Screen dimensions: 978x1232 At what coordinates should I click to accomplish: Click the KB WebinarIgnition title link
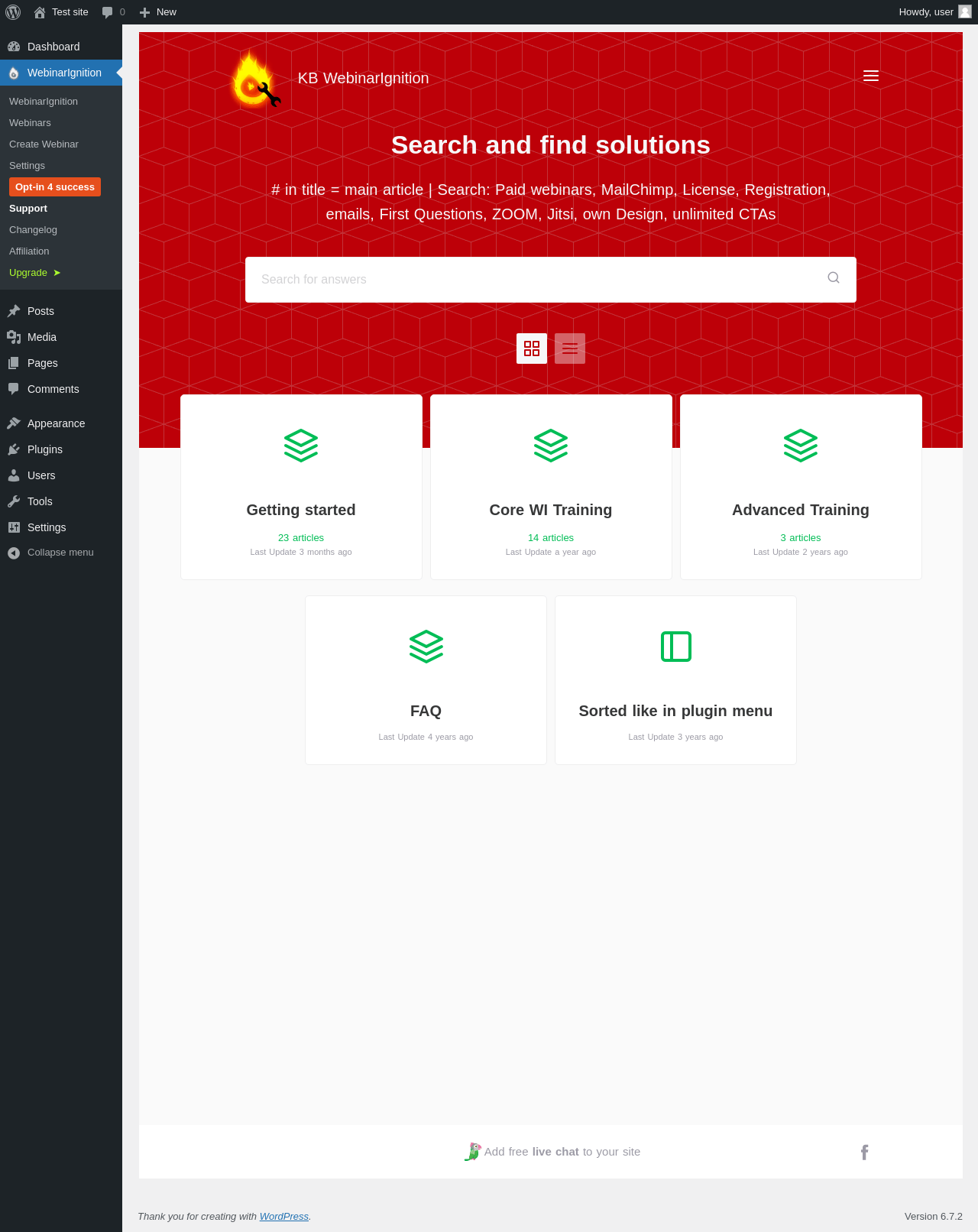tap(363, 78)
